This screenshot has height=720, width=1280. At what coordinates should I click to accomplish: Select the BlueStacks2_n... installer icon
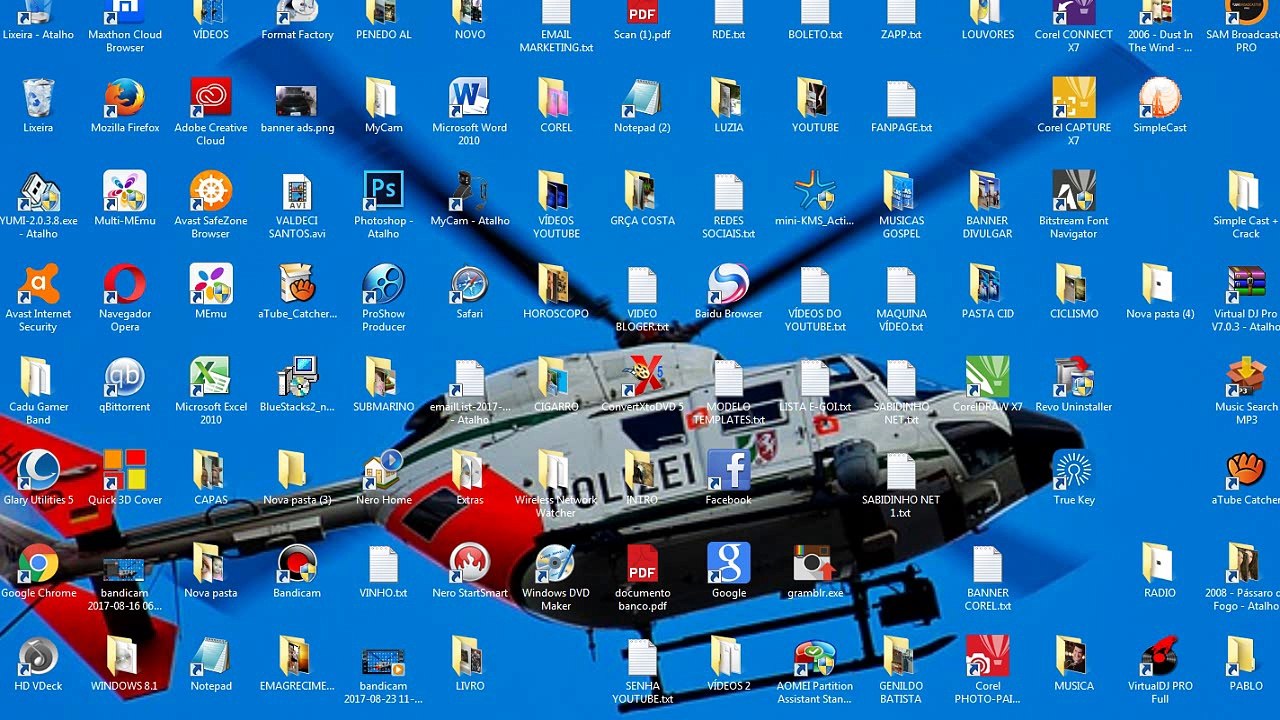(297, 378)
